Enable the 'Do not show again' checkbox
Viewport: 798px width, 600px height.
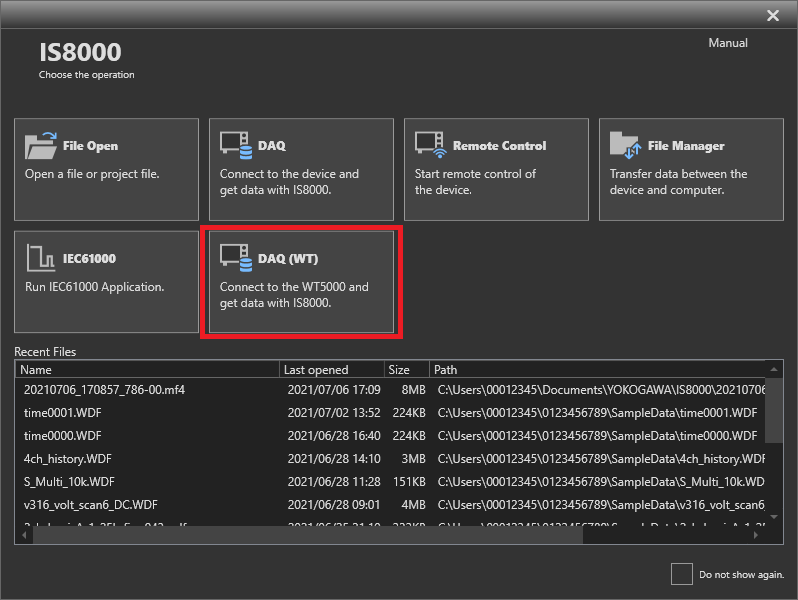681,574
